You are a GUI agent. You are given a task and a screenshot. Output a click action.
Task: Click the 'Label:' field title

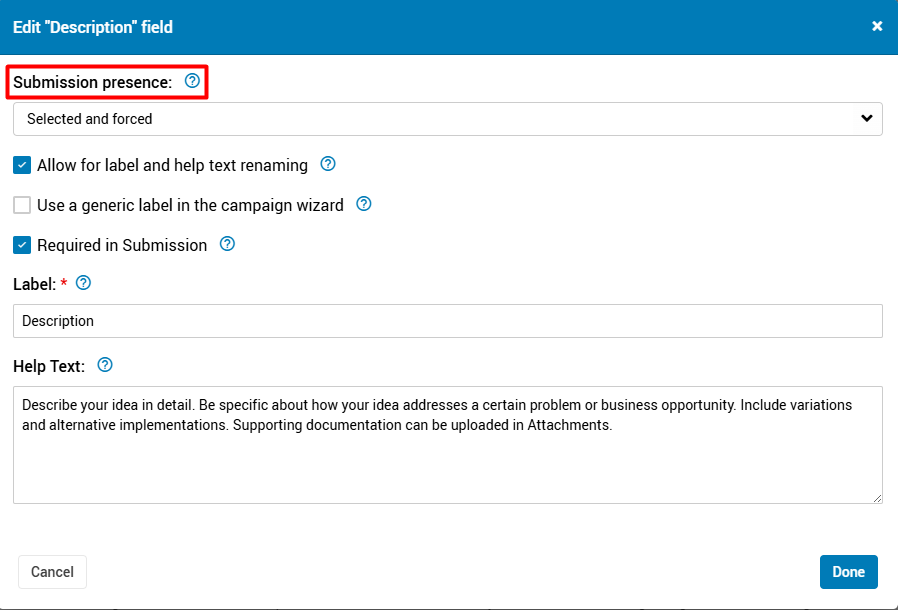coord(34,284)
